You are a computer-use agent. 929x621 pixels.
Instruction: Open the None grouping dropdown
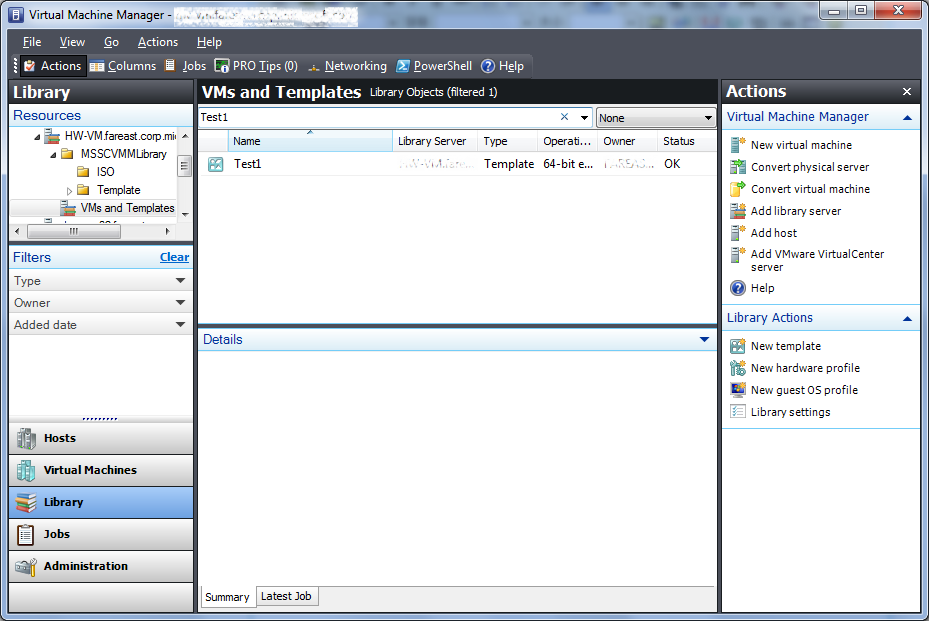pyautogui.click(x=655, y=117)
